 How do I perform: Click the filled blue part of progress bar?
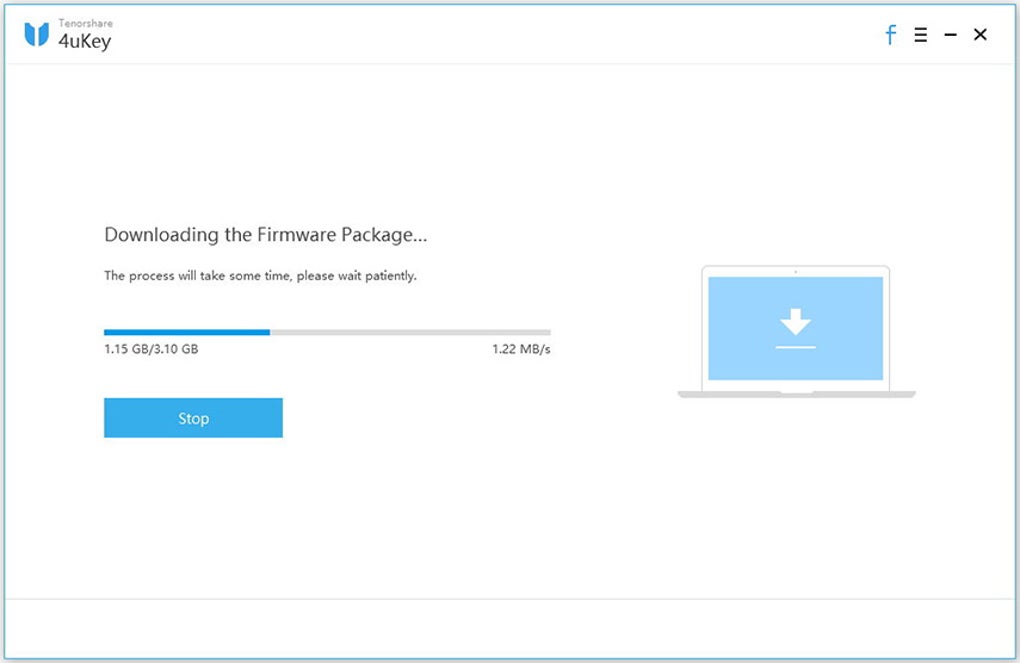point(186,332)
